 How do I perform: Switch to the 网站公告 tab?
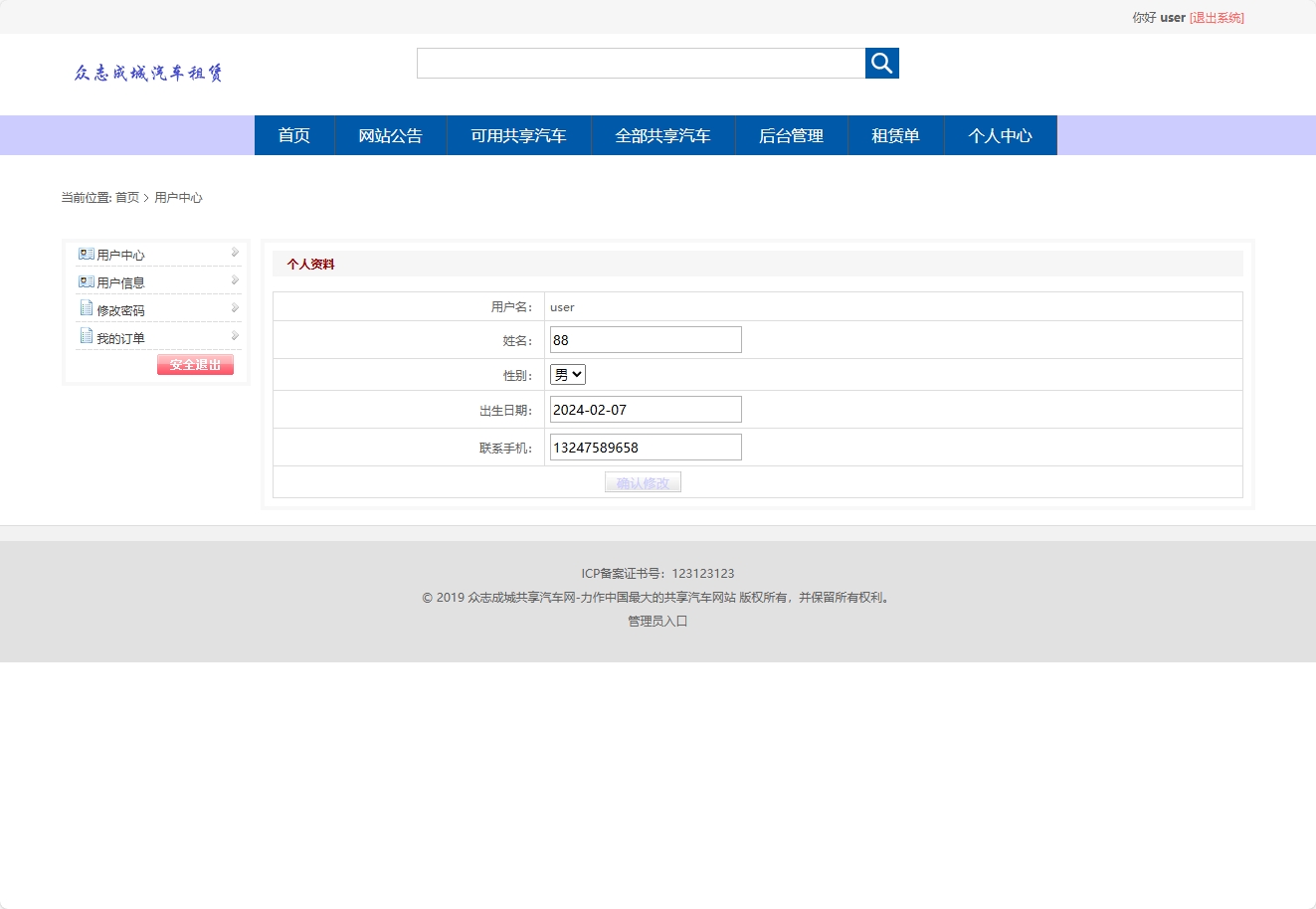tap(390, 135)
